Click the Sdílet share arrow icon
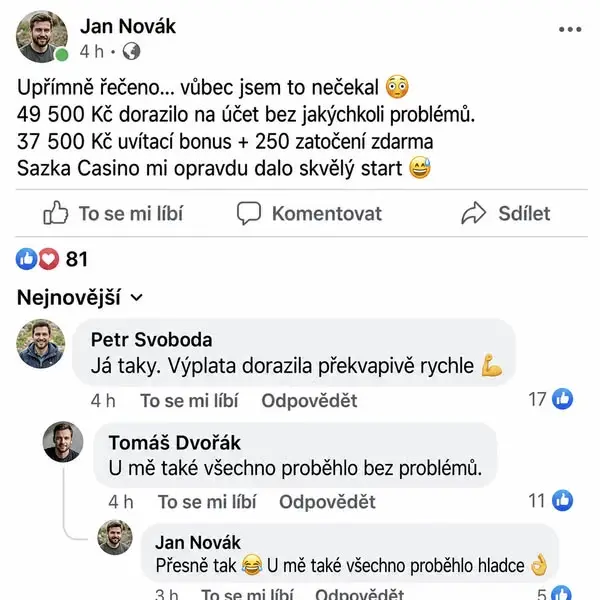600x600 pixels. [474, 213]
